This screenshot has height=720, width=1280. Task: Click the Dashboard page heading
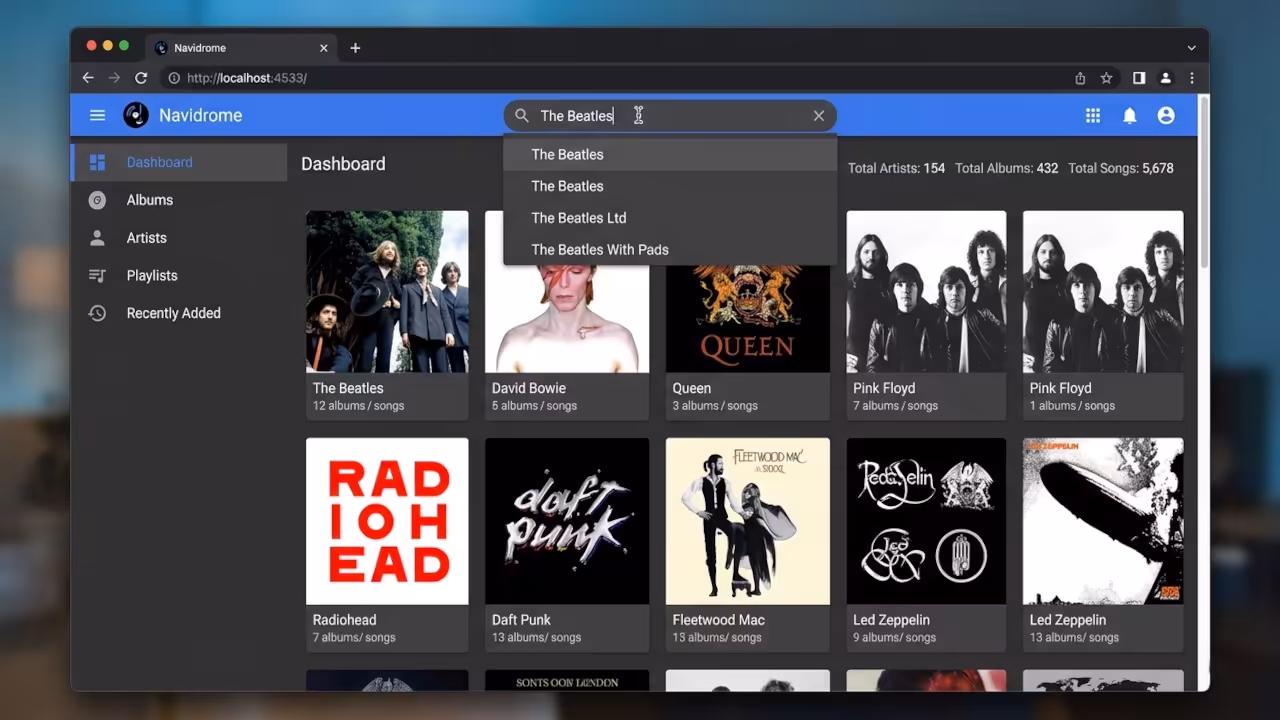tap(343, 164)
